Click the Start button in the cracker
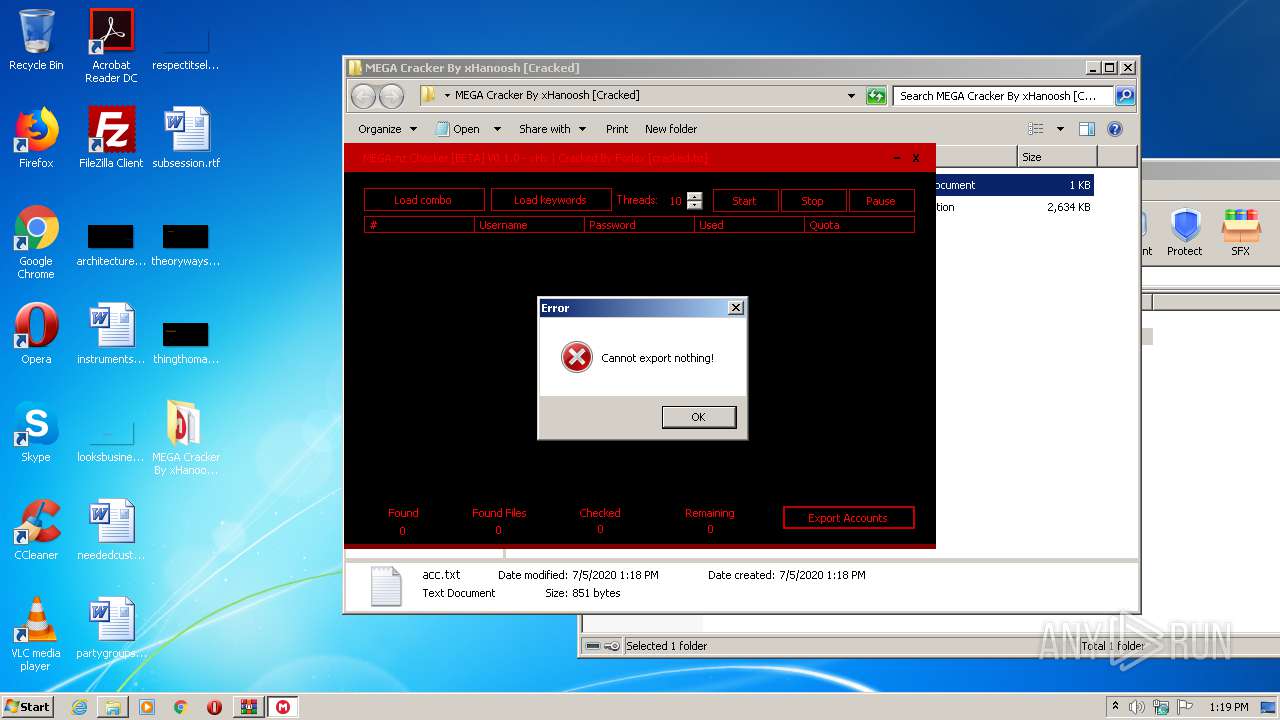 point(744,201)
